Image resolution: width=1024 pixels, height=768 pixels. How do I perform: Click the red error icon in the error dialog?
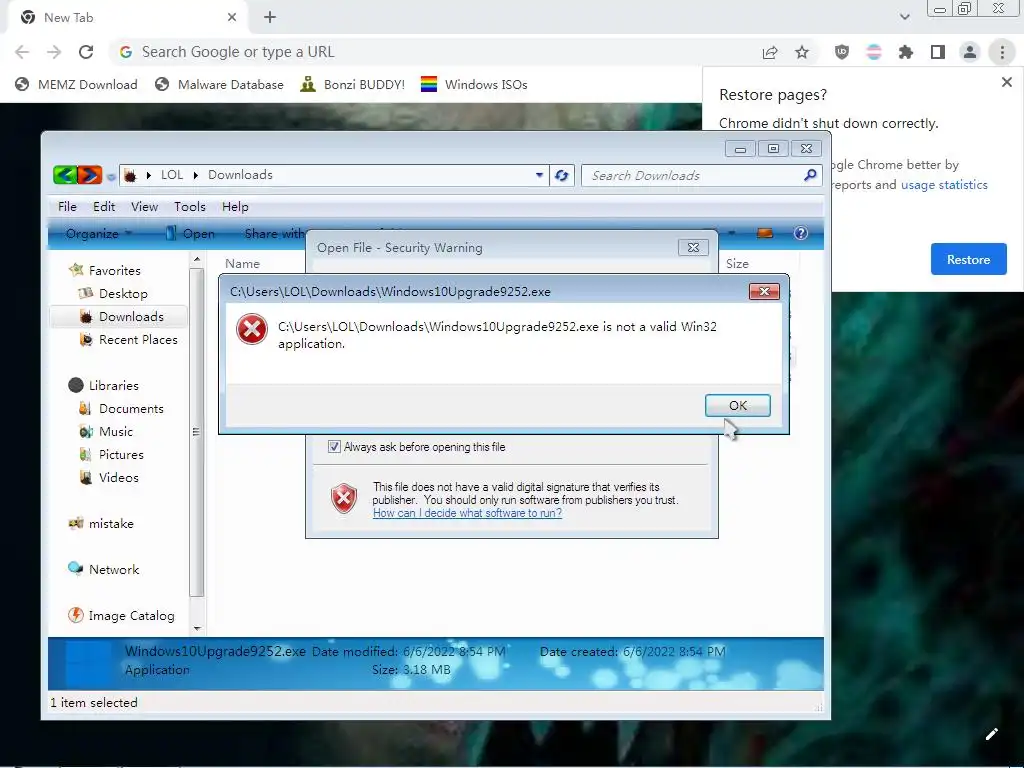coord(251,329)
